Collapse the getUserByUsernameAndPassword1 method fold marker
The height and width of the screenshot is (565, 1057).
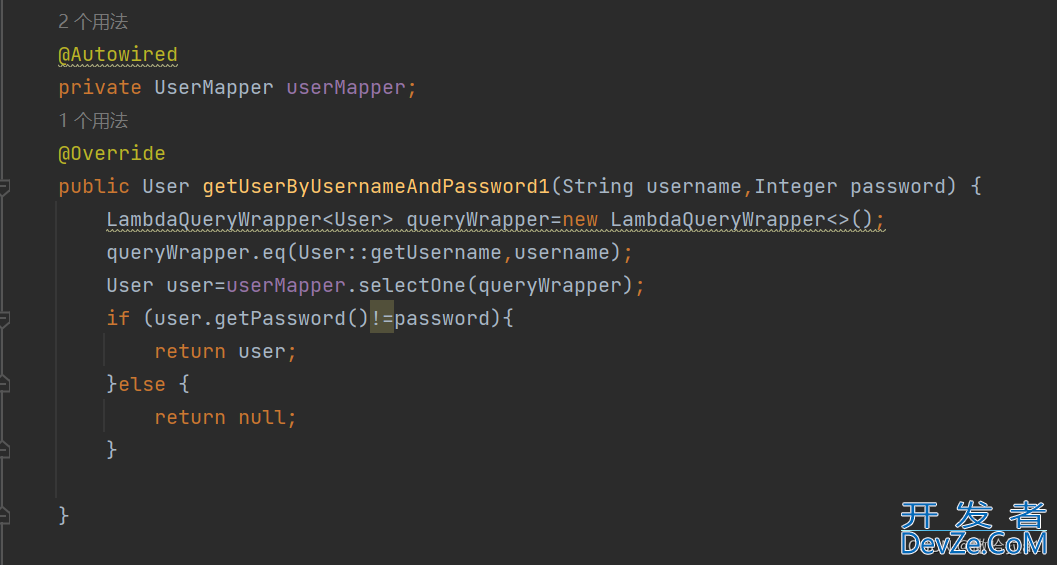(x=4, y=187)
